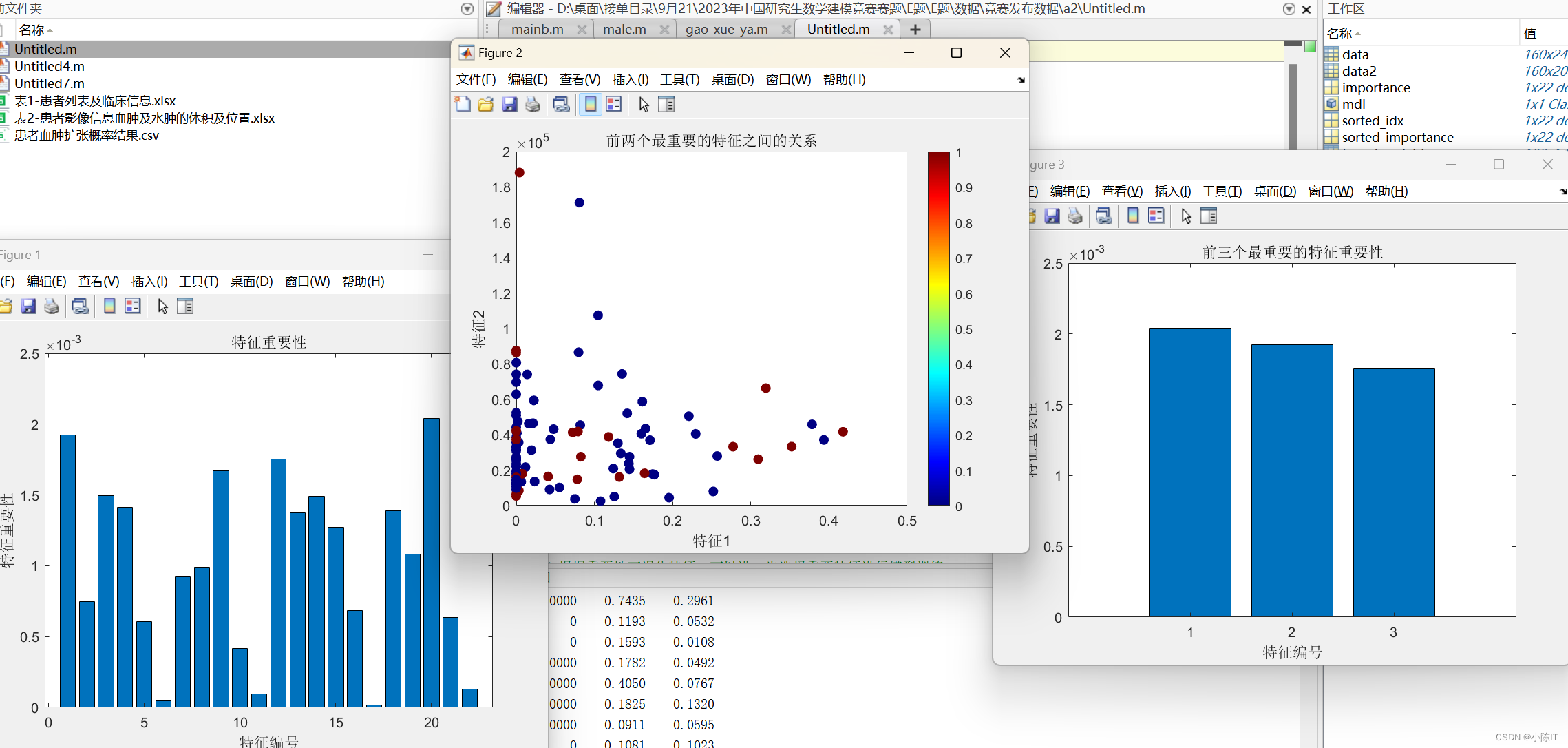
Task: Select Untitled4.m in file list
Action: (x=50, y=67)
